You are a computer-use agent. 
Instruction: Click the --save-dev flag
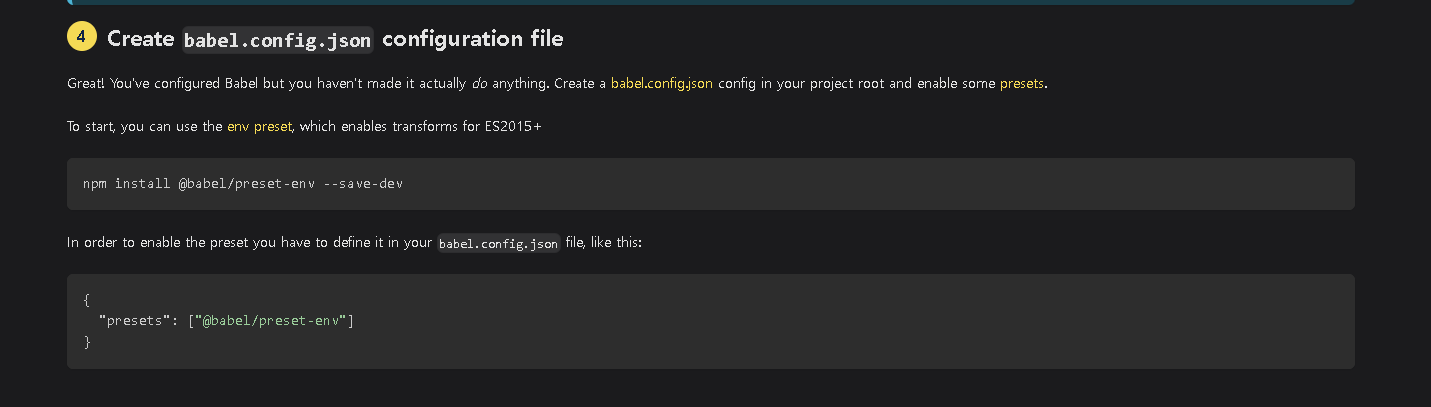tap(363, 184)
